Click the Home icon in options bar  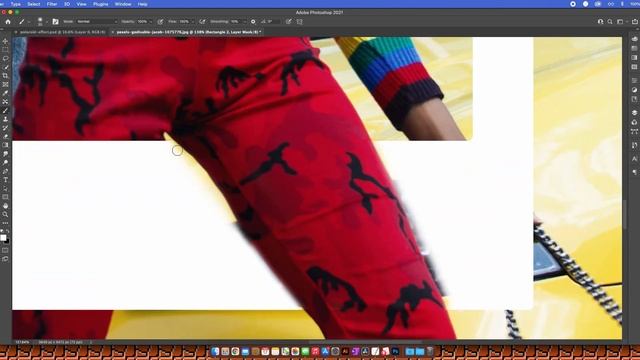(x=8, y=22)
